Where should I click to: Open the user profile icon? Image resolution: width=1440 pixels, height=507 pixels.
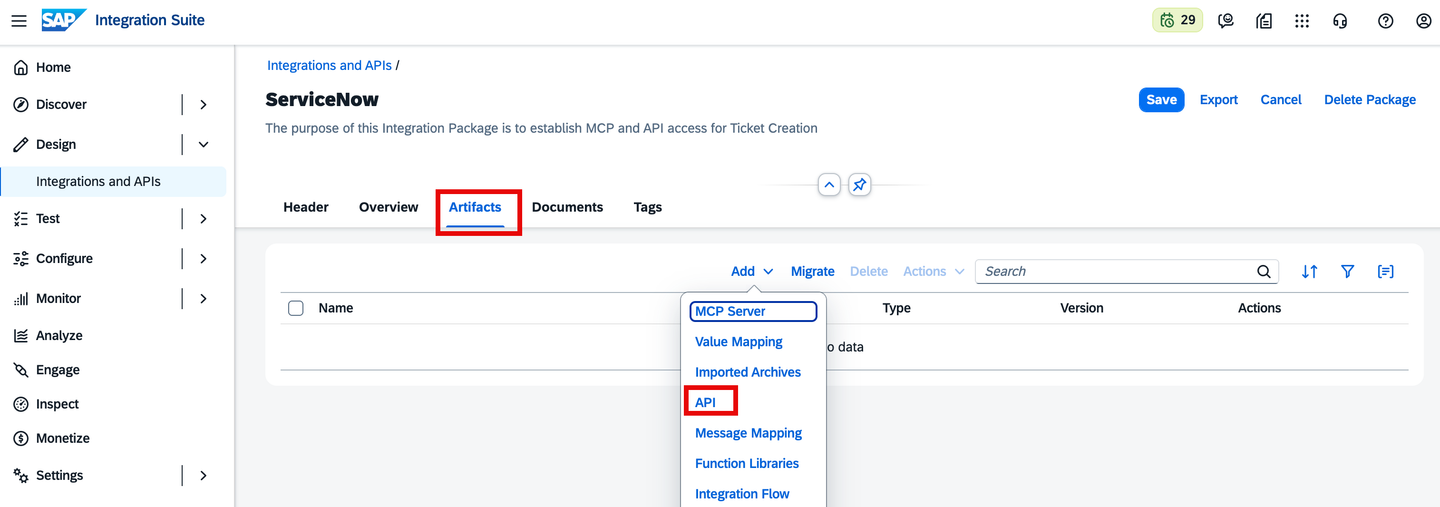pos(1424,20)
